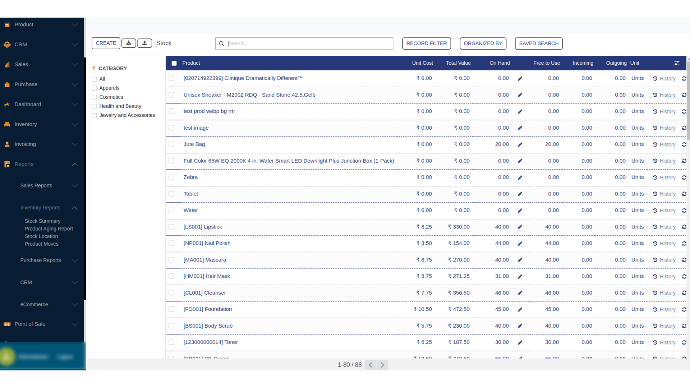Image resolution: width=690 pixels, height=388 pixels.
Task: Click the Product icon in sidebar
Action: 7,25
